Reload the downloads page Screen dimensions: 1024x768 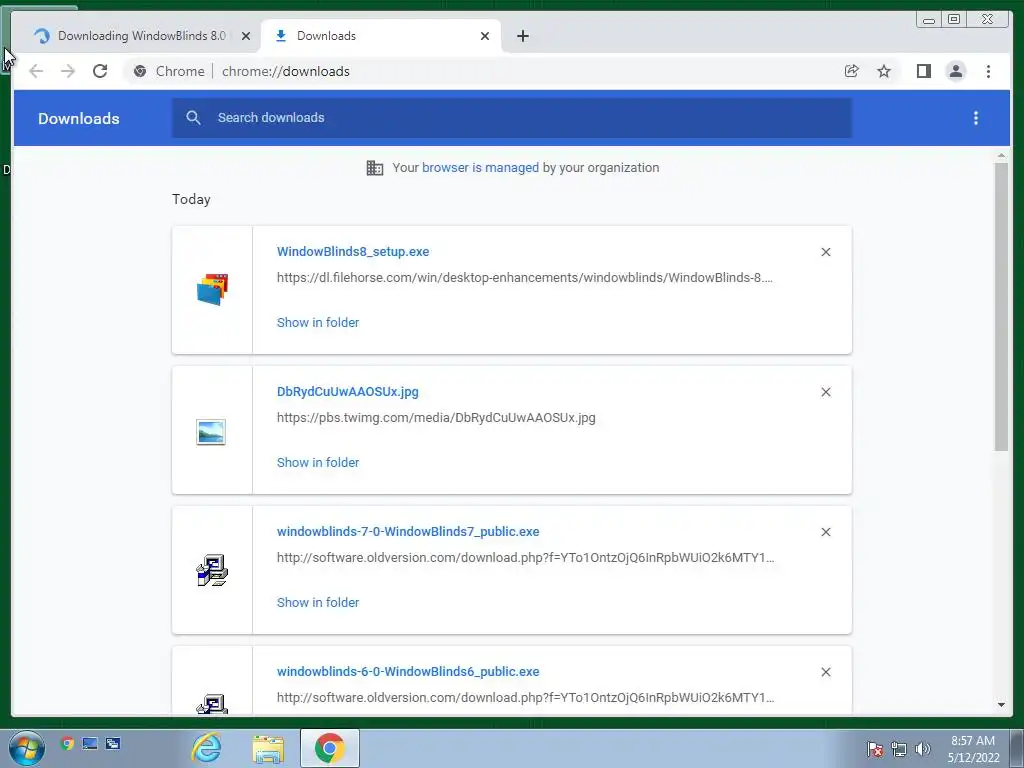click(x=100, y=71)
